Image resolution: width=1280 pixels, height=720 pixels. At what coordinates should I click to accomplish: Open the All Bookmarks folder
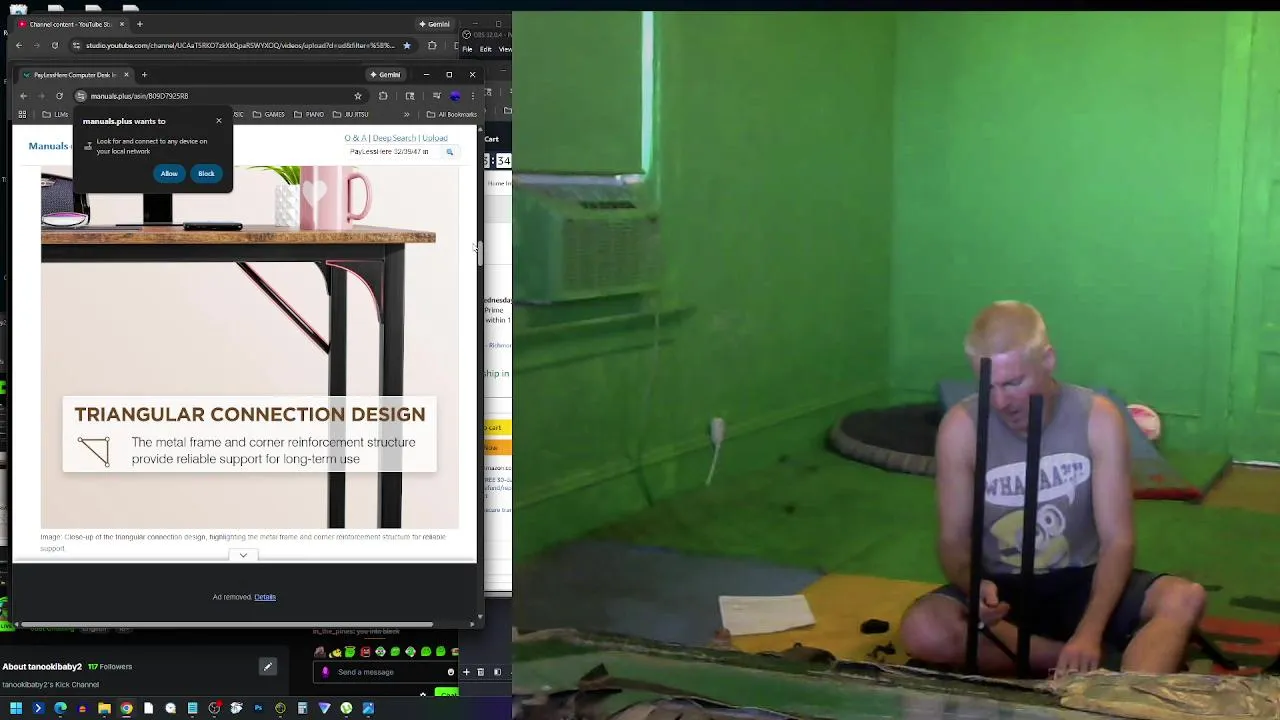[452, 114]
